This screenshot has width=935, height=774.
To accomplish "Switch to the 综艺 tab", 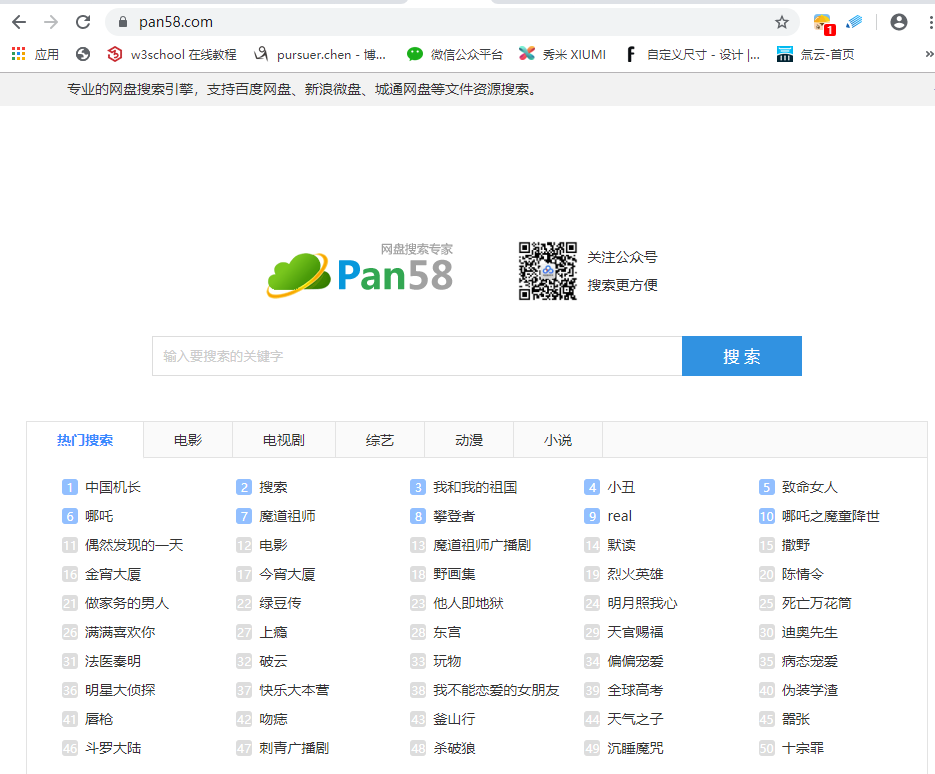I will [x=380, y=440].
